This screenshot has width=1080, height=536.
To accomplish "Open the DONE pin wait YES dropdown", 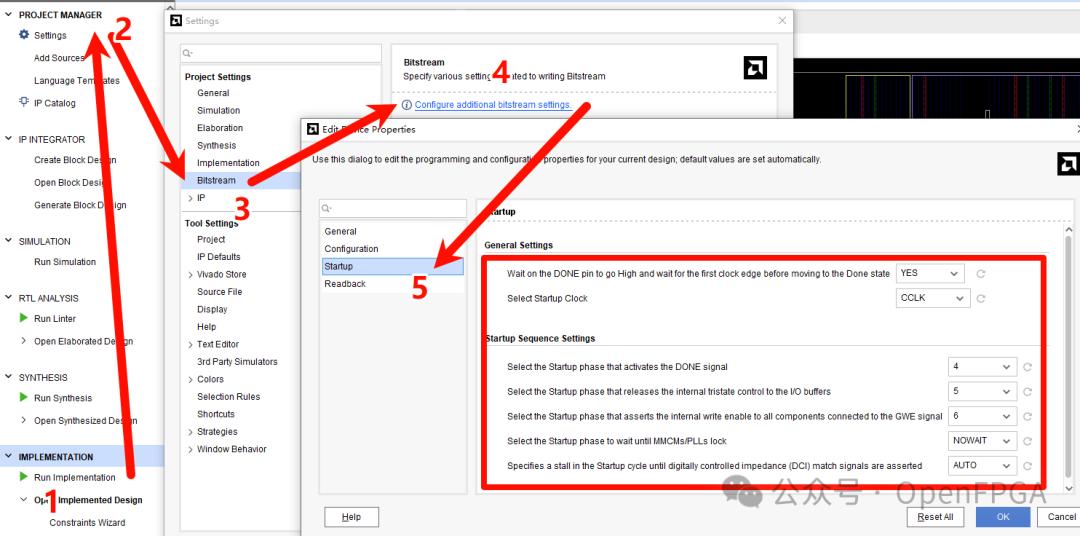I will 929,273.
